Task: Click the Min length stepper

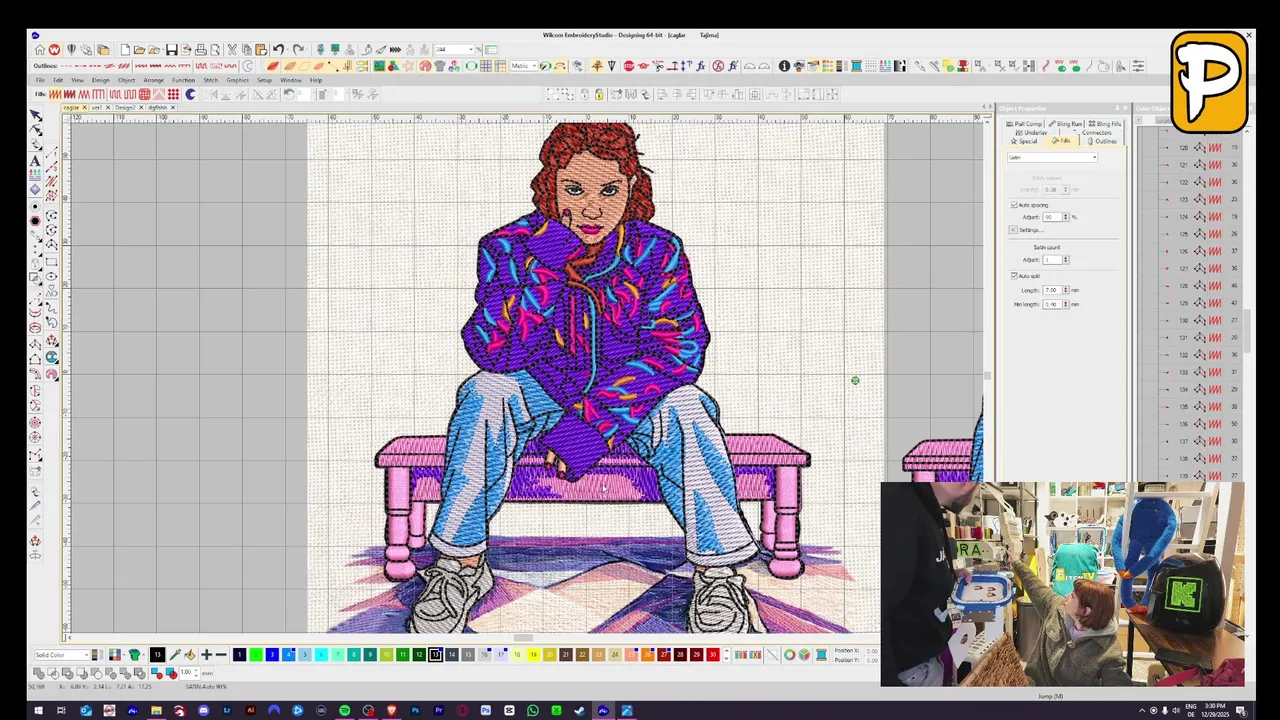Action: click(1065, 304)
